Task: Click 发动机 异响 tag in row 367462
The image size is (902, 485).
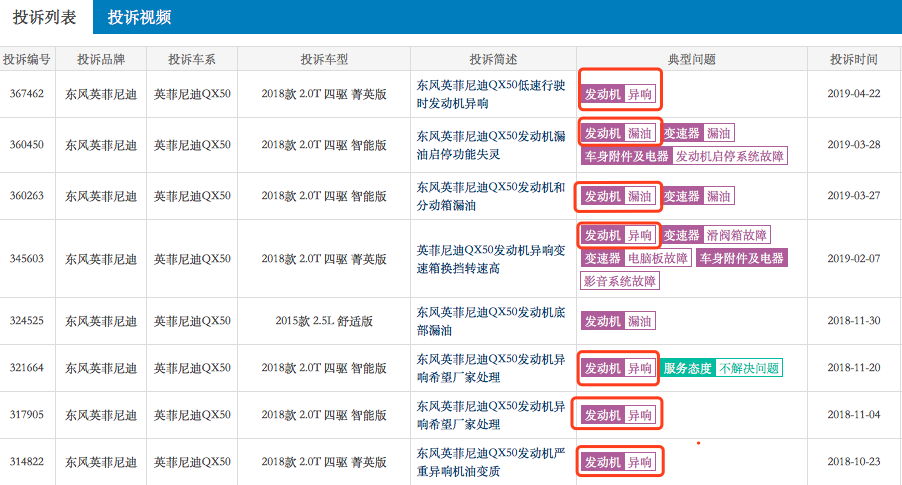Action: 618,94
